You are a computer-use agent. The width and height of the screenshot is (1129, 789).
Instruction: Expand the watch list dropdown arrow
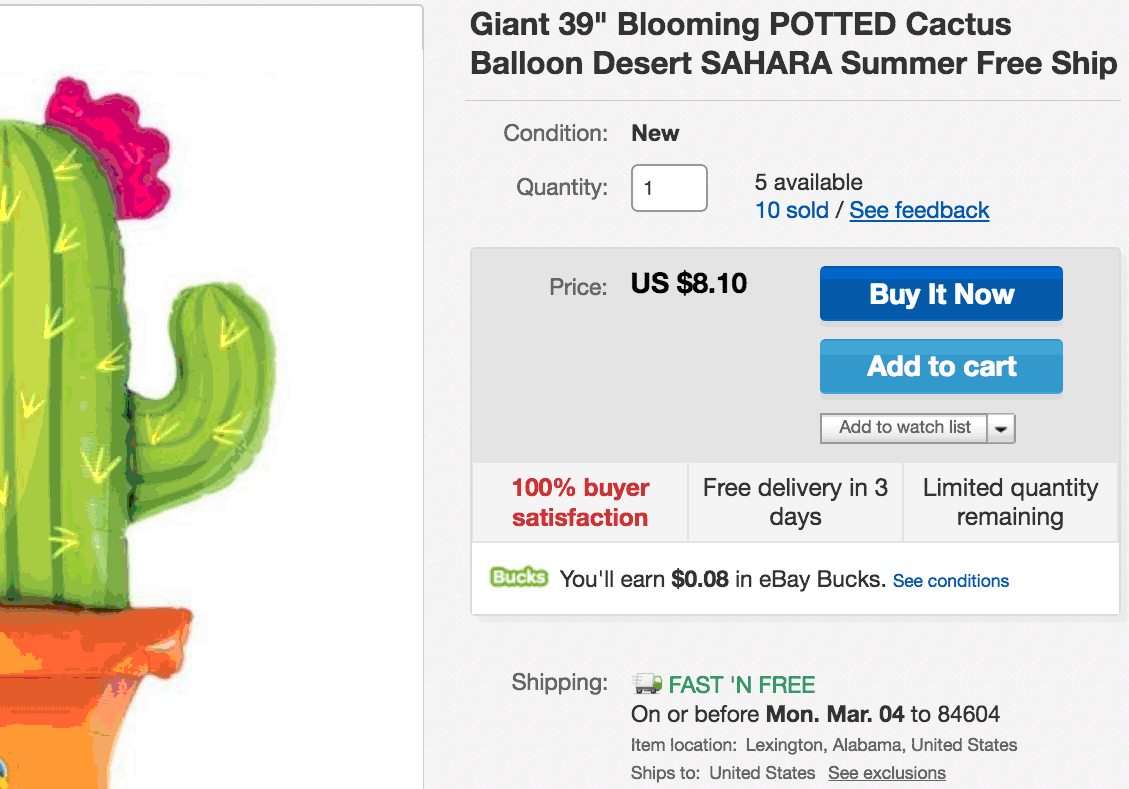click(1001, 428)
